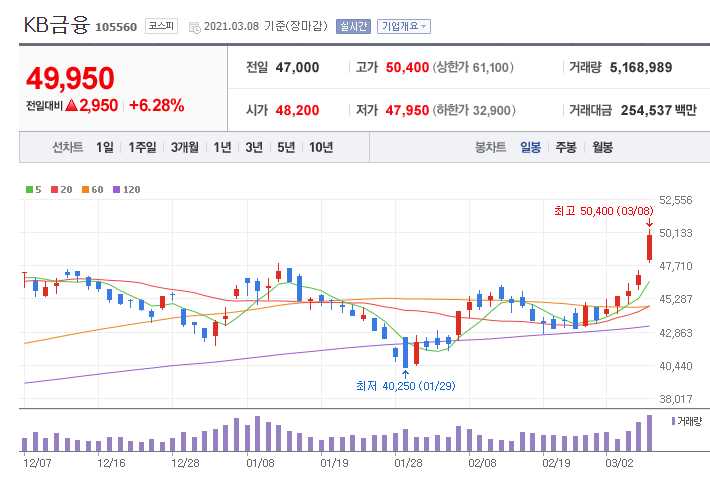The width and height of the screenshot is (710, 481).
Task: Select the 1년 line chart tab
Action: tap(222, 147)
